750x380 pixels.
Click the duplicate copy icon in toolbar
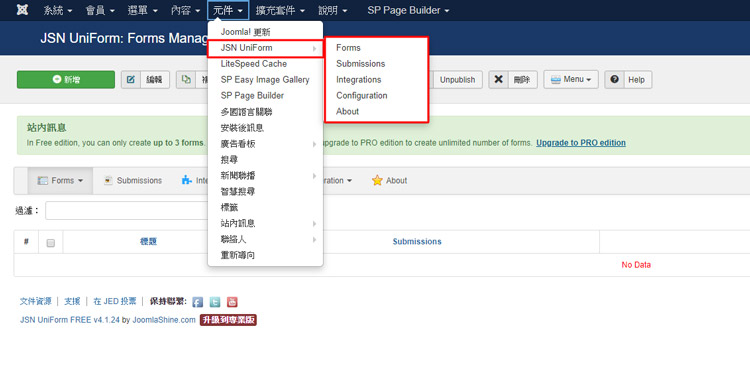click(x=186, y=79)
